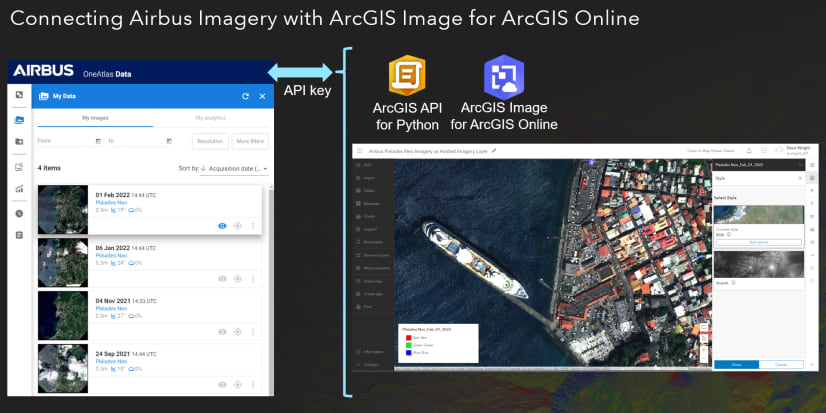Open the to date calendar picker
This screenshot has width=826, height=413.
pyautogui.click(x=169, y=141)
